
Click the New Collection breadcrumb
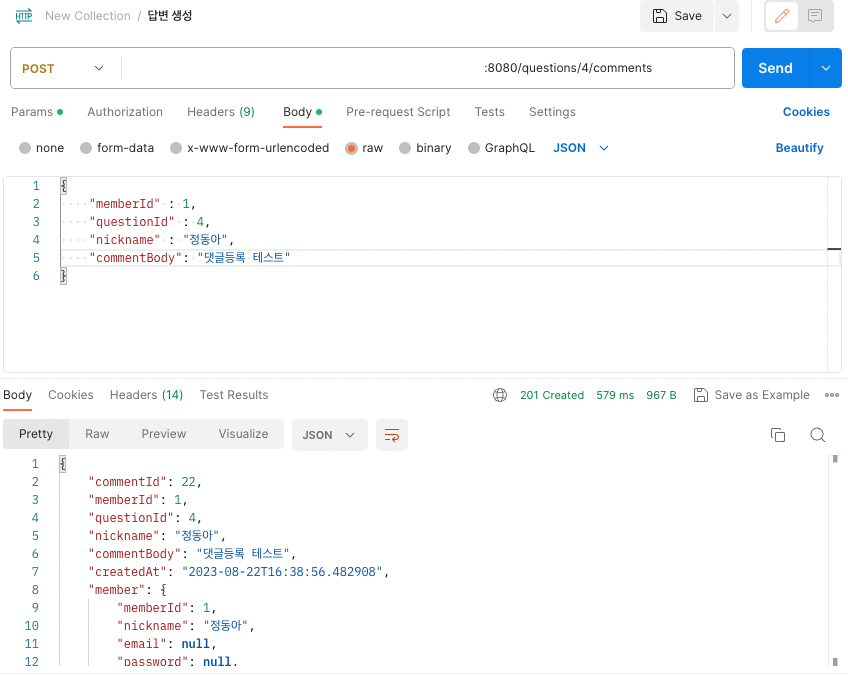pyautogui.click(x=88, y=16)
